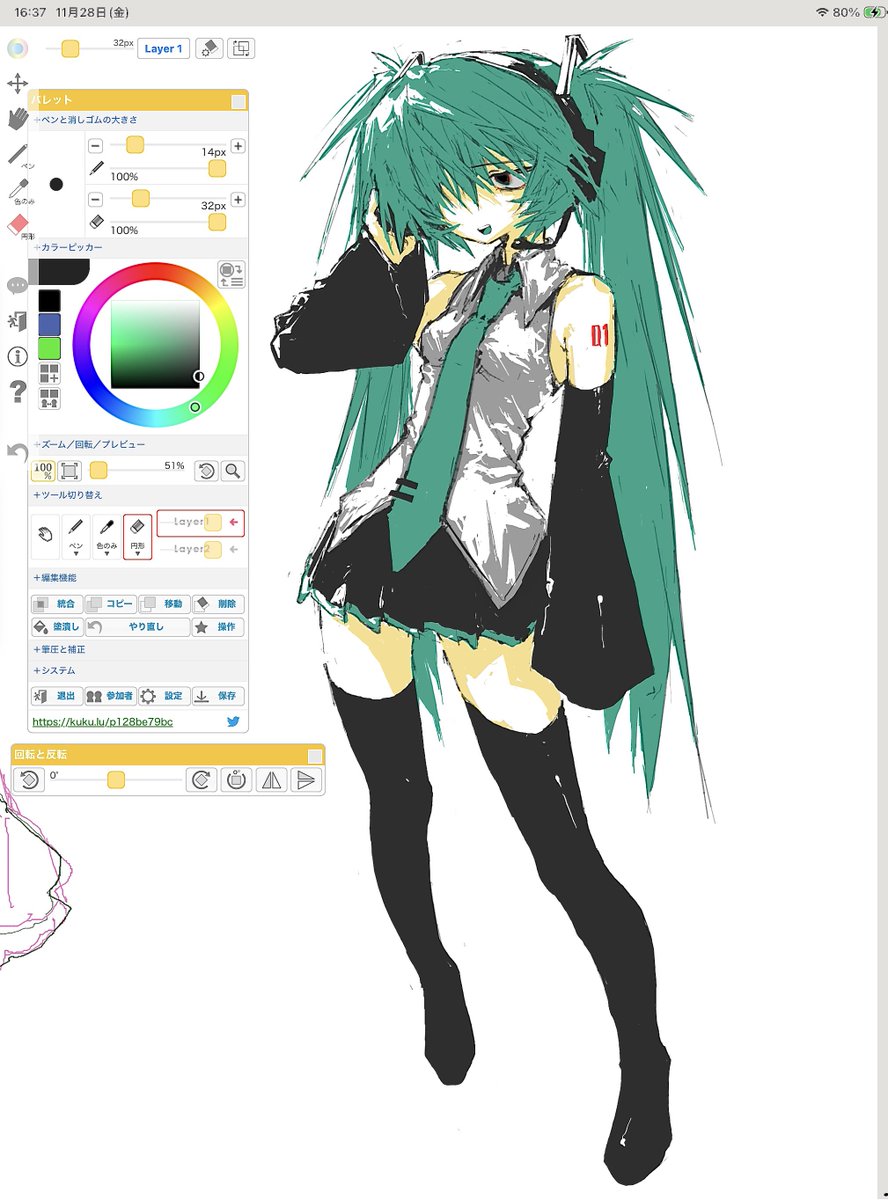This screenshot has height=1200, width=888.
Task: Rotate canvas counterclockwise in 回転と反転 panel
Action: (x=29, y=780)
